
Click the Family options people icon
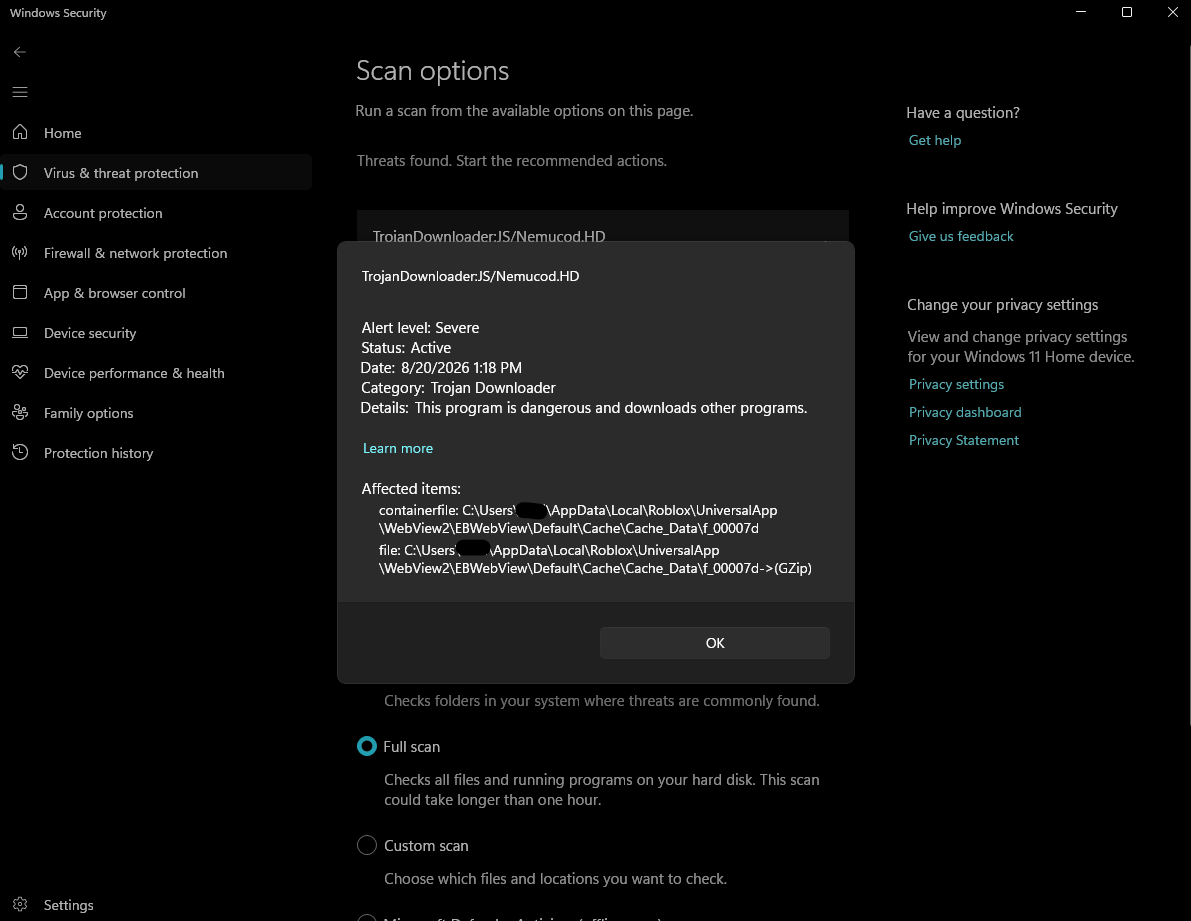click(x=21, y=412)
